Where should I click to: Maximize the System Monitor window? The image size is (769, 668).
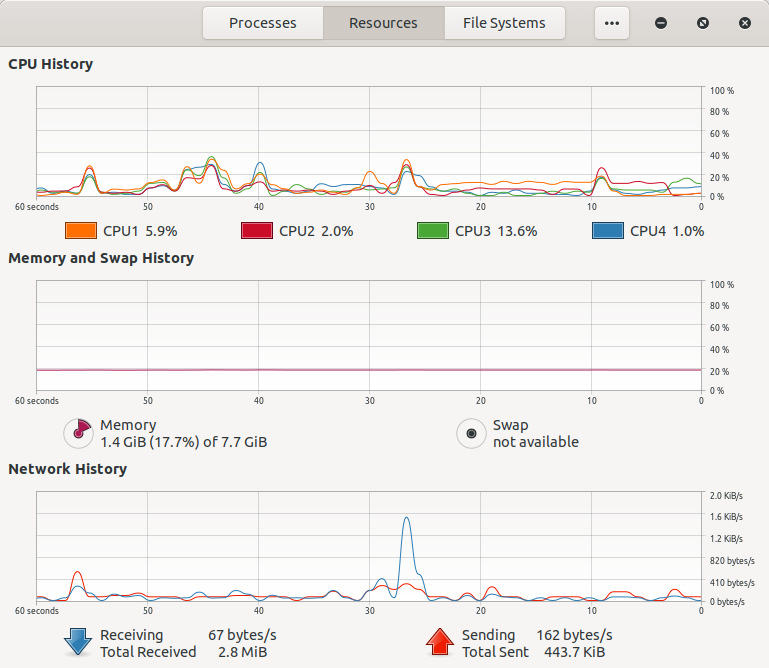[x=703, y=23]
